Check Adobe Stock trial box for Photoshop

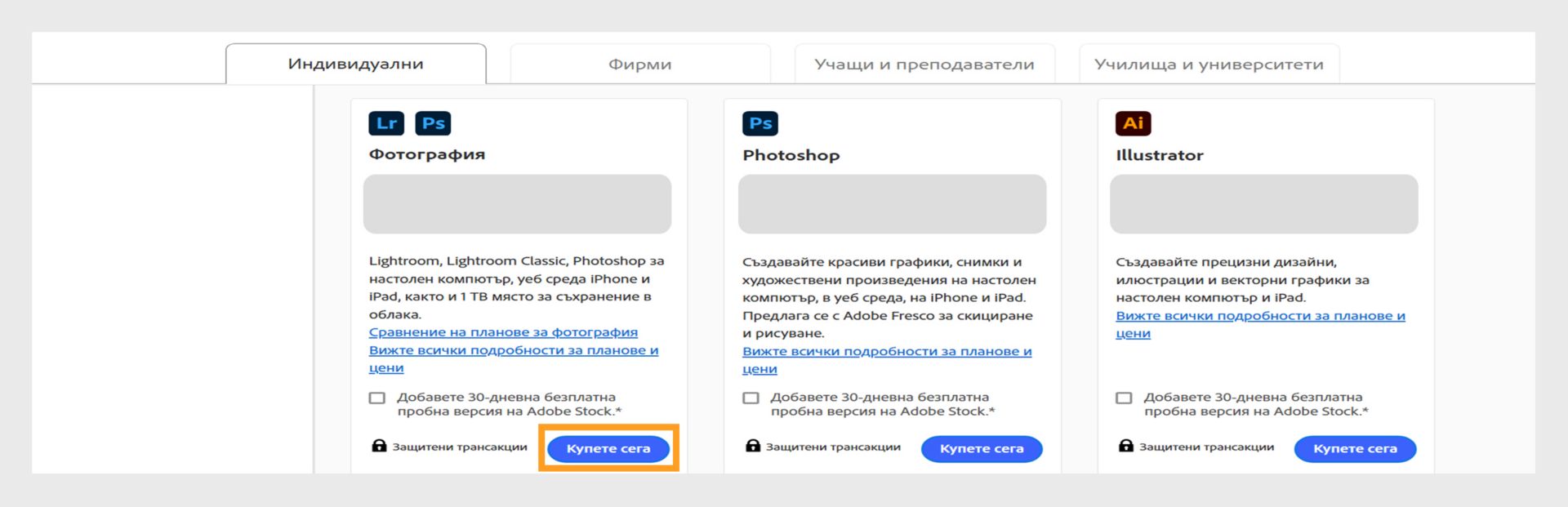[751, 398]
